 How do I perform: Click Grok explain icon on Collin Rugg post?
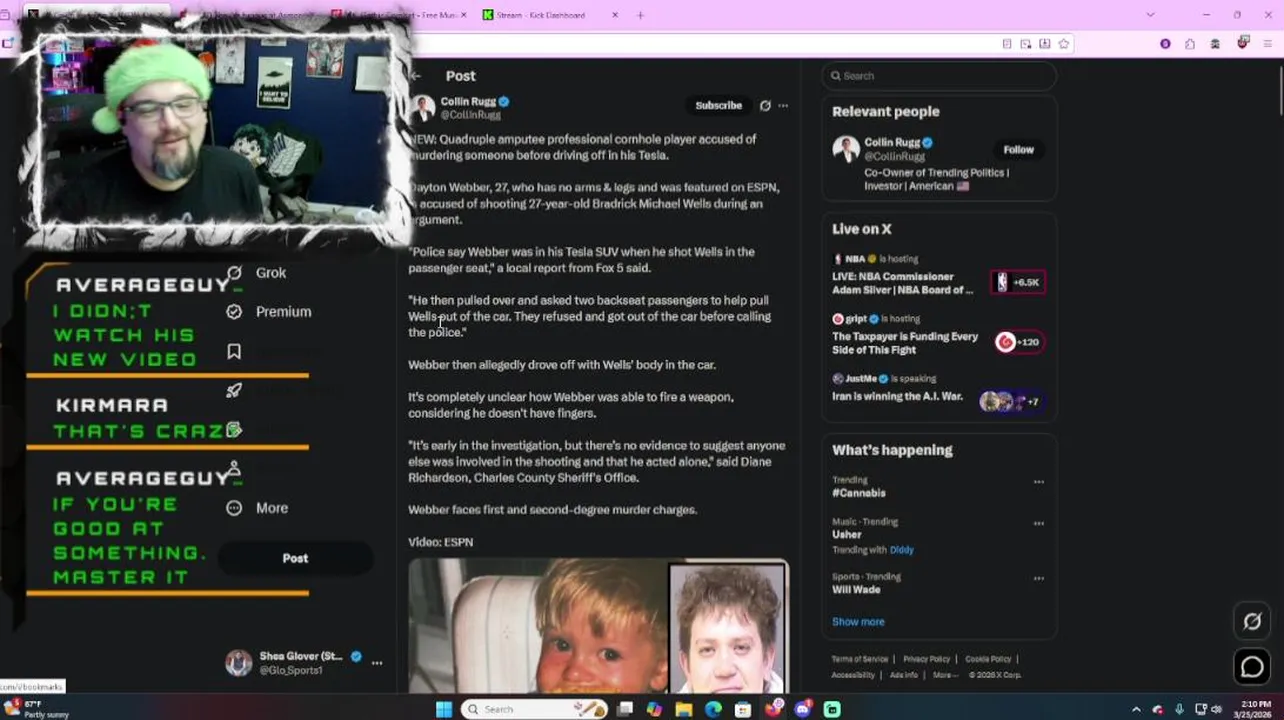(765, 105)
